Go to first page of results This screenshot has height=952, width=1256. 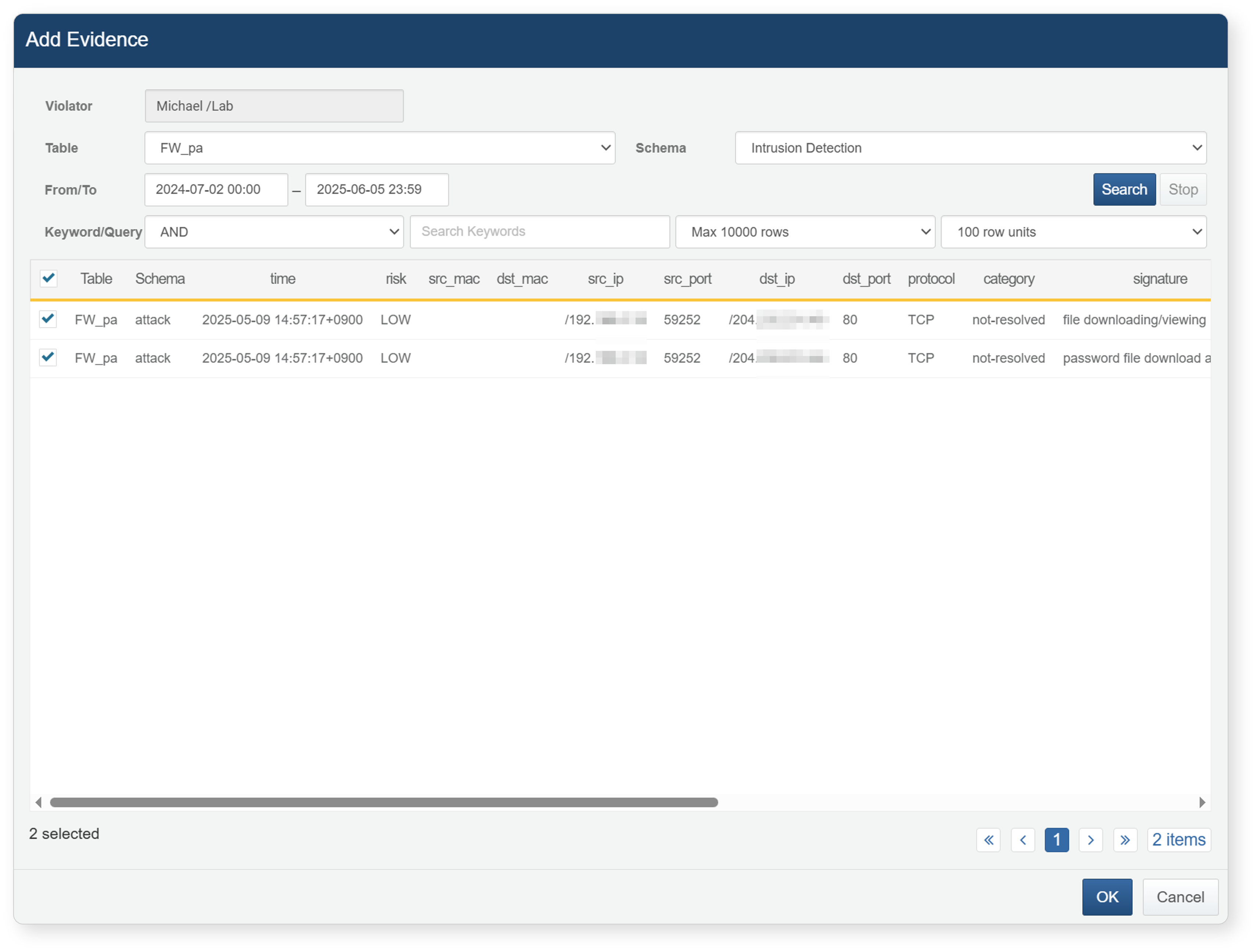(988, 840)
